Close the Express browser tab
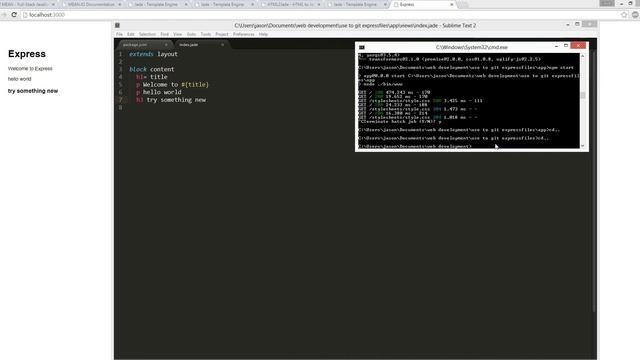Image resolution: width=640 pixels, height=360 pixels. 451,4
